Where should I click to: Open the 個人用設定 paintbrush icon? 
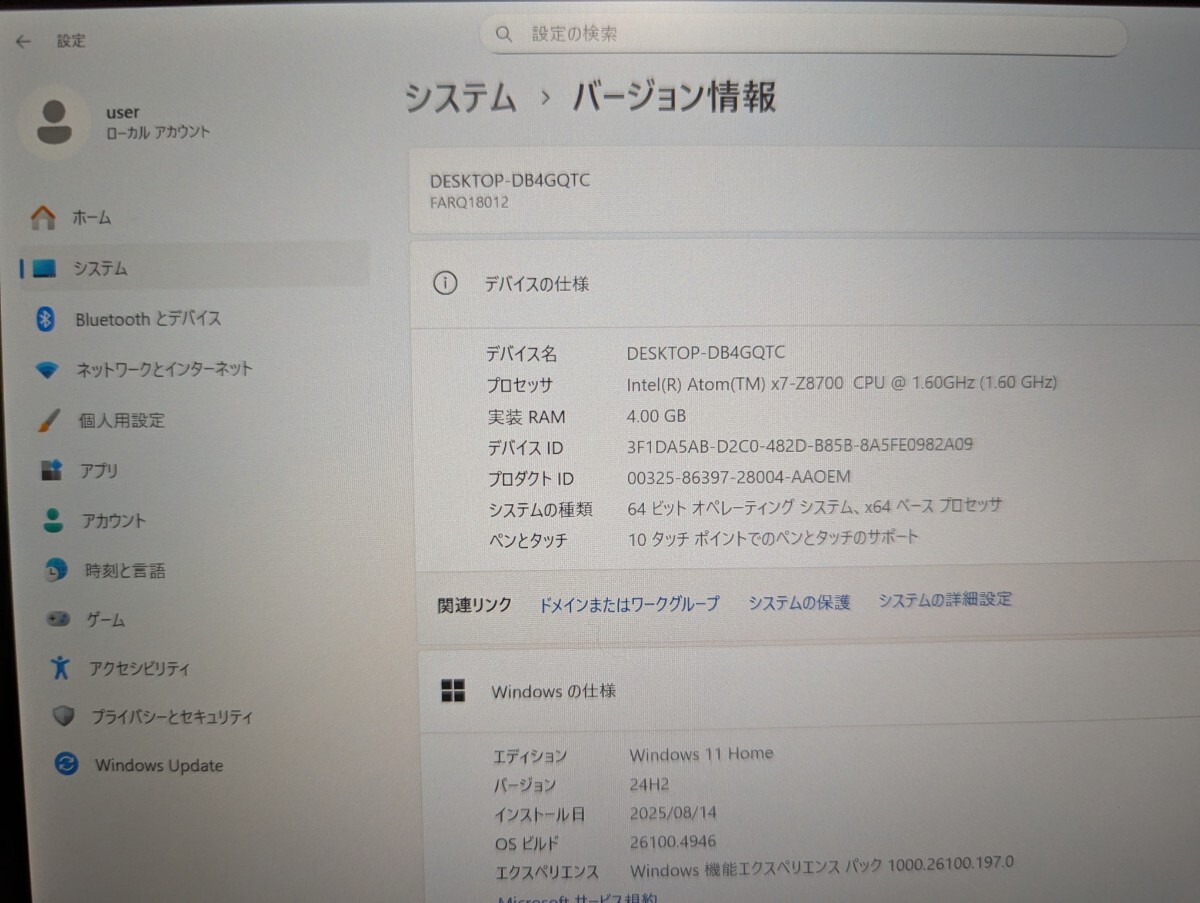tap(49, 421)
